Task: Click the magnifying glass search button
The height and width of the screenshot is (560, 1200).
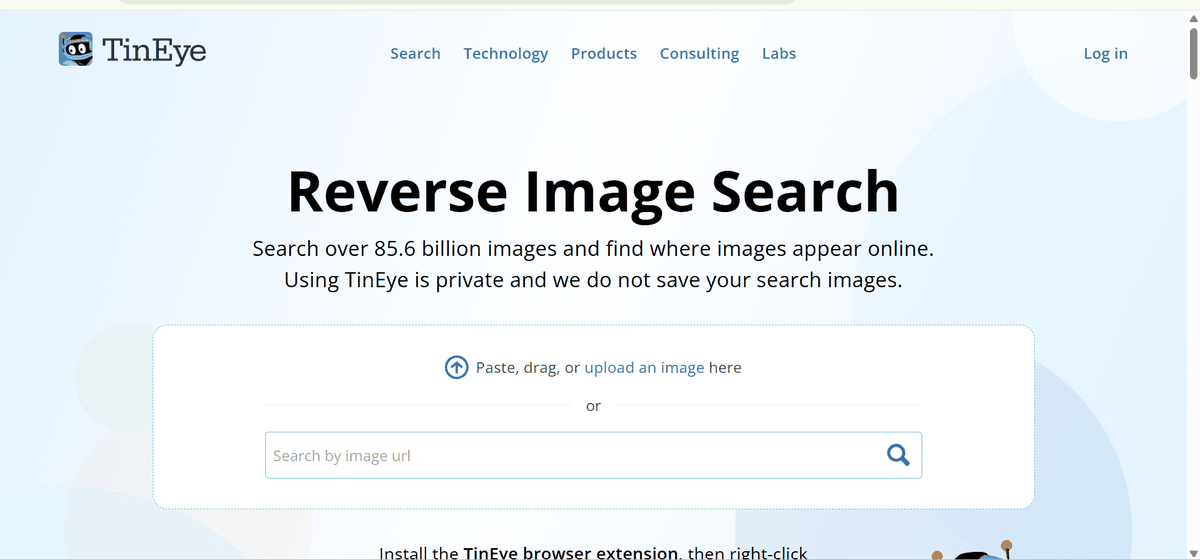Action: [x=898, y=455]
